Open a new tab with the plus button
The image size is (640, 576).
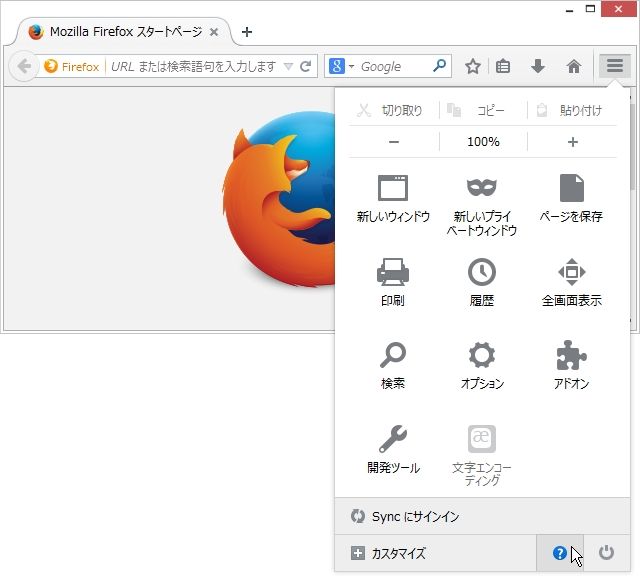[x=247, y=32]
